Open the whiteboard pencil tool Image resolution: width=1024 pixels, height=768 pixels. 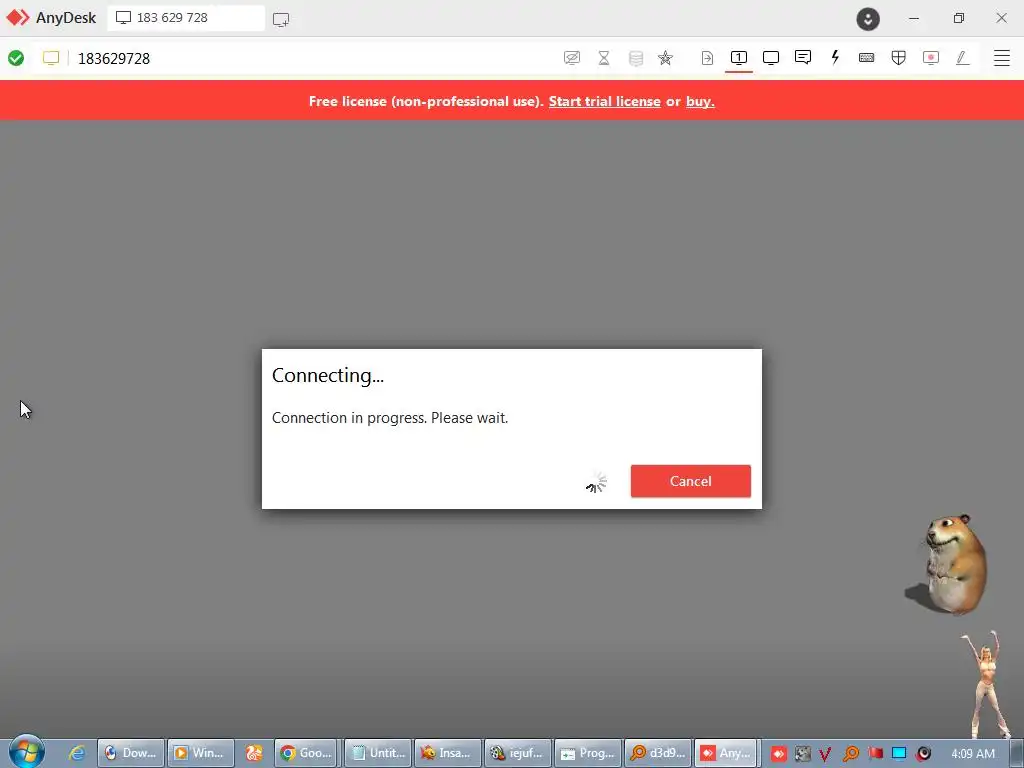[x=963, y=58]
